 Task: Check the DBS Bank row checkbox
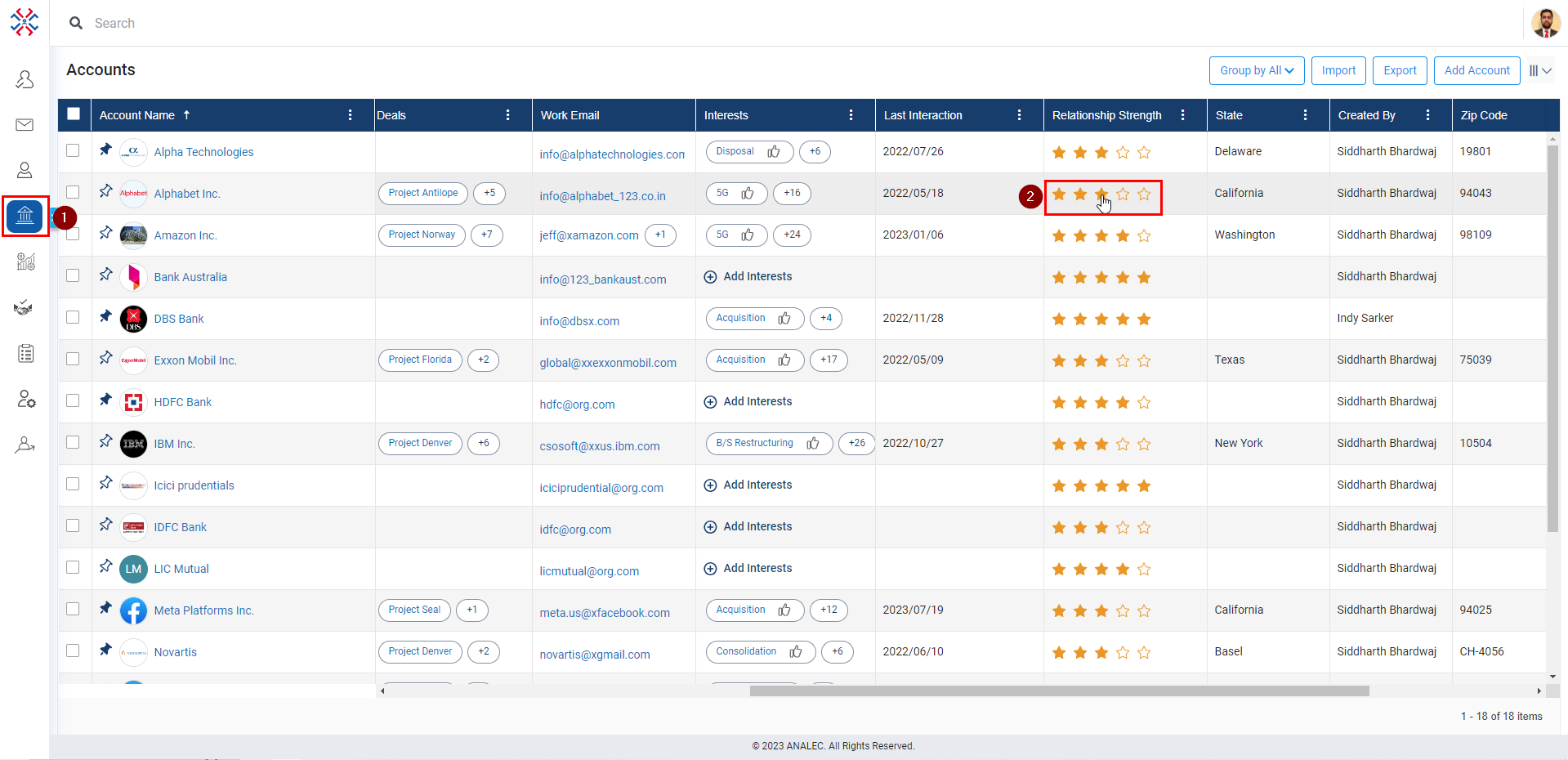[x=73, y=317]
